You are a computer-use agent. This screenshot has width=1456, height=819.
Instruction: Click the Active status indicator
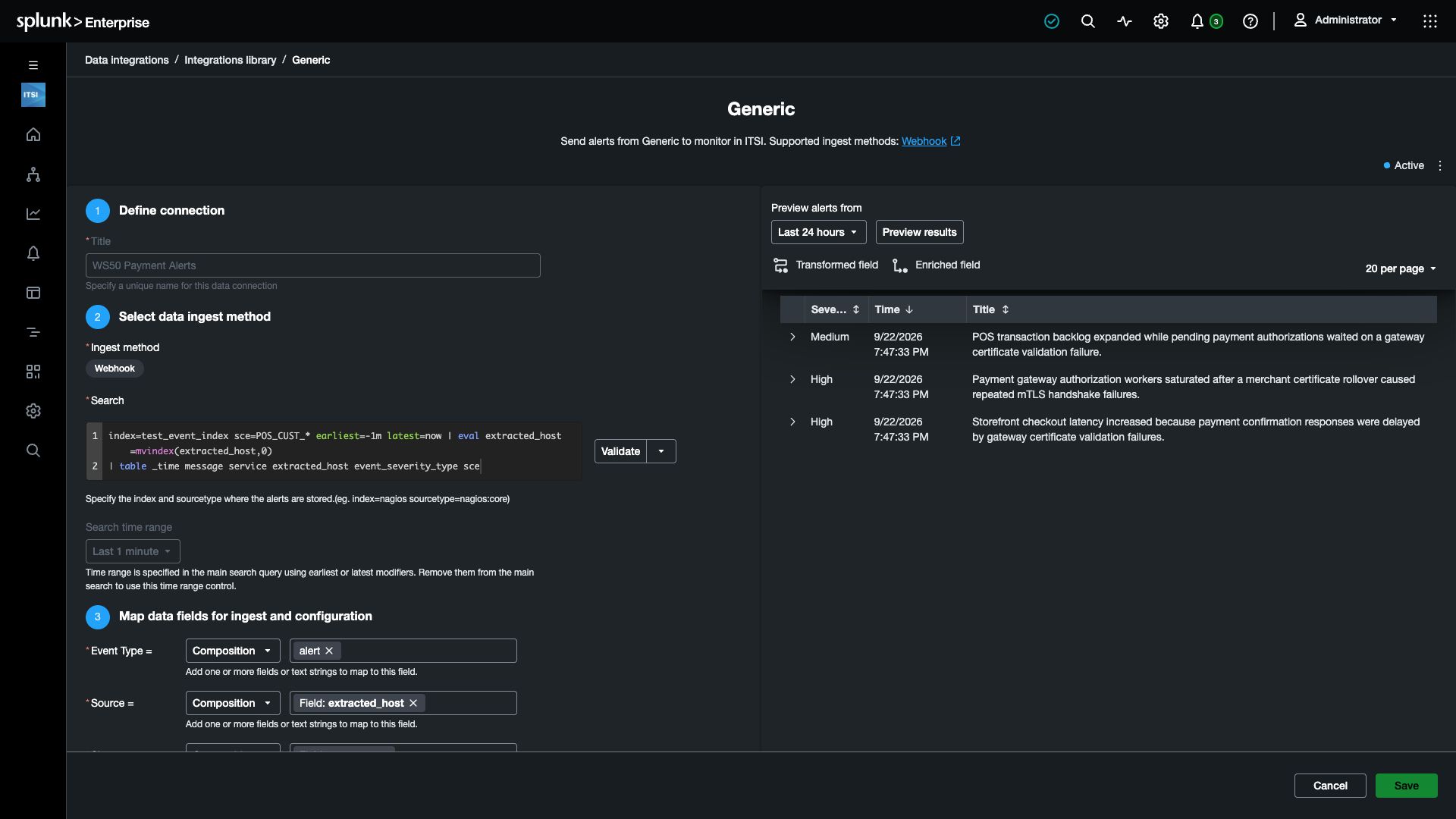pos(1404,165)
